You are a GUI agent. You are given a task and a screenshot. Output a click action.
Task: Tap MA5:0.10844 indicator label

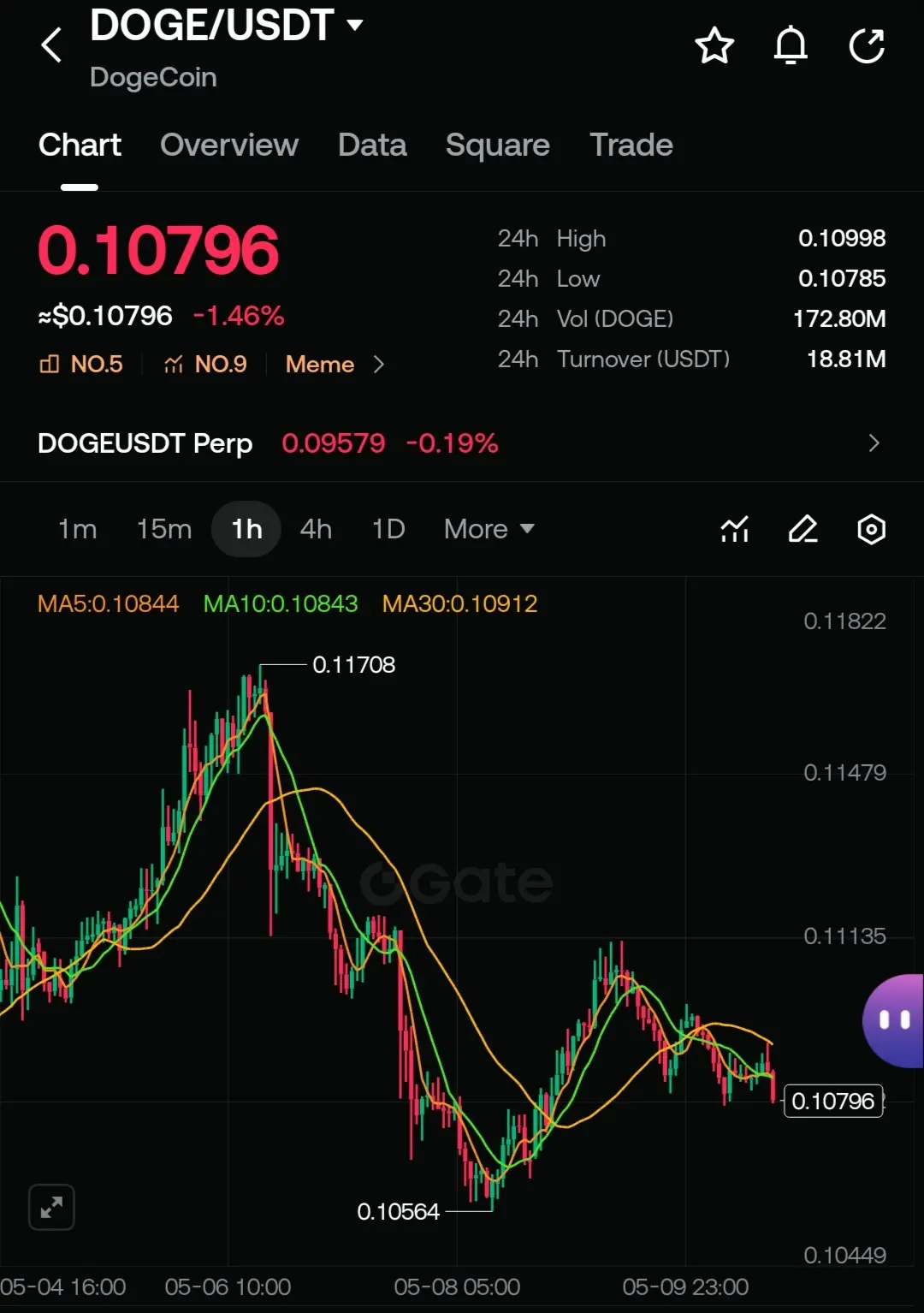pos(109,604)
